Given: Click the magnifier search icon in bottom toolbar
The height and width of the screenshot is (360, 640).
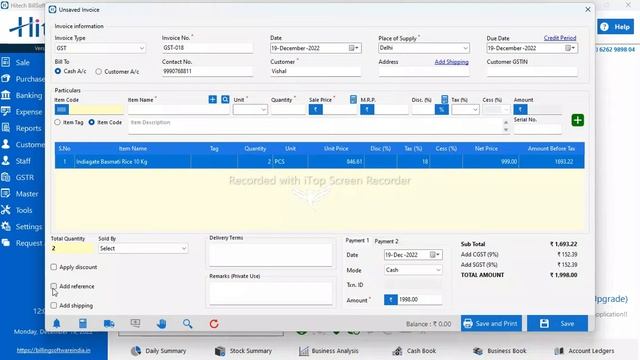Looking at the screenshot, I should coord(188,324).
